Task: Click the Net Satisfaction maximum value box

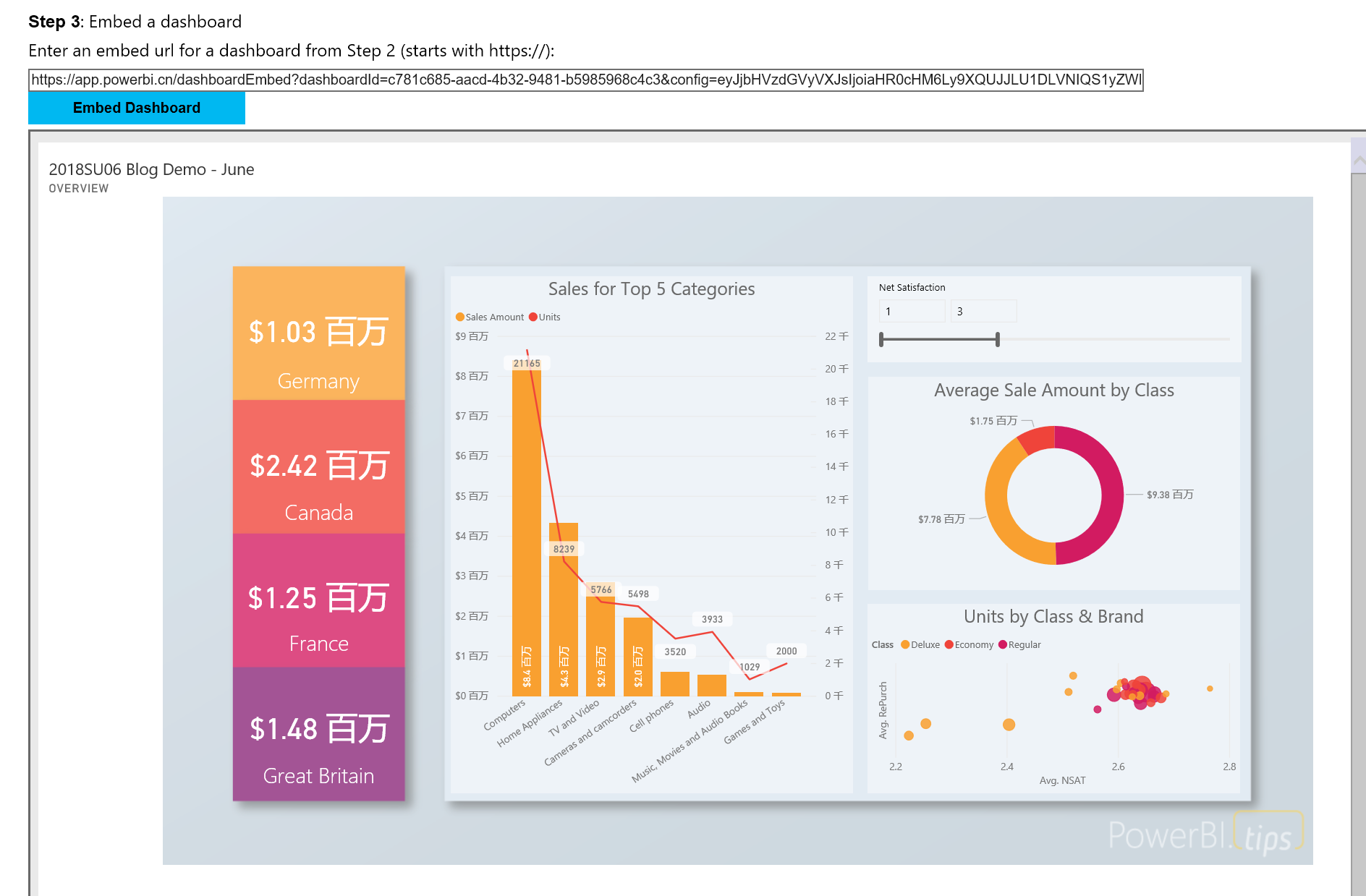Action: click(x=983, y=312)
